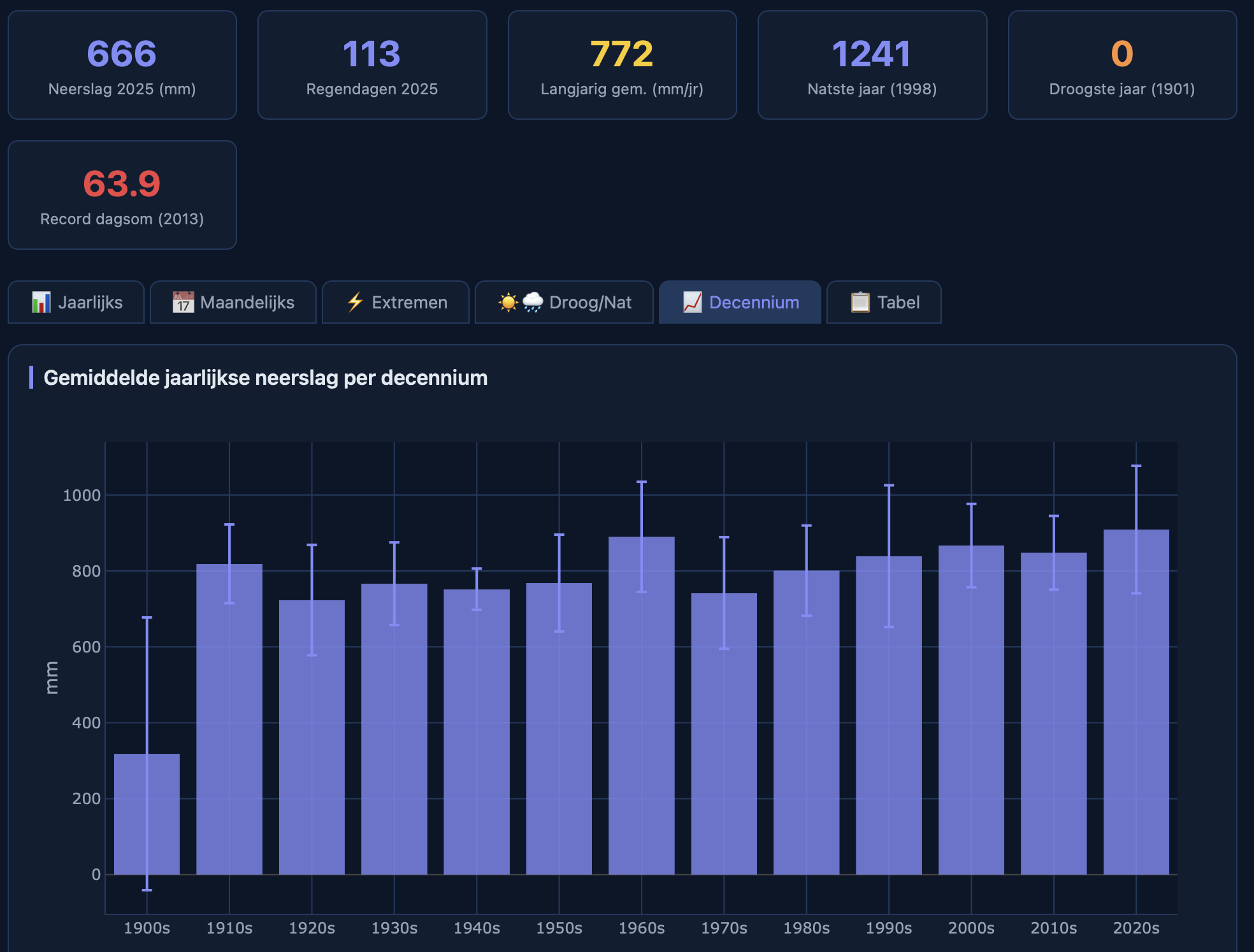Click the clipboard icon on Tabel tab
The image size is (1254, 952).
[860, 302]
